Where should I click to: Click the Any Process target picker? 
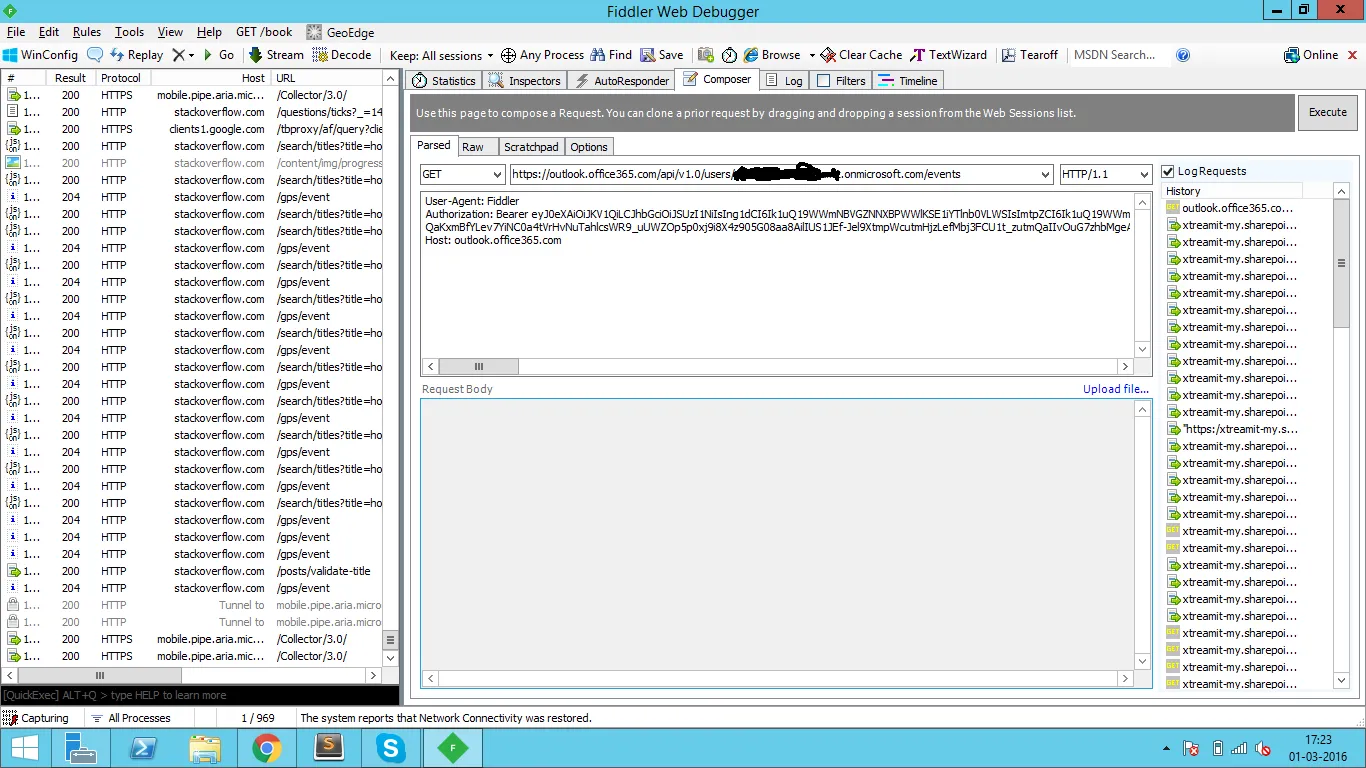pos(542,55)
